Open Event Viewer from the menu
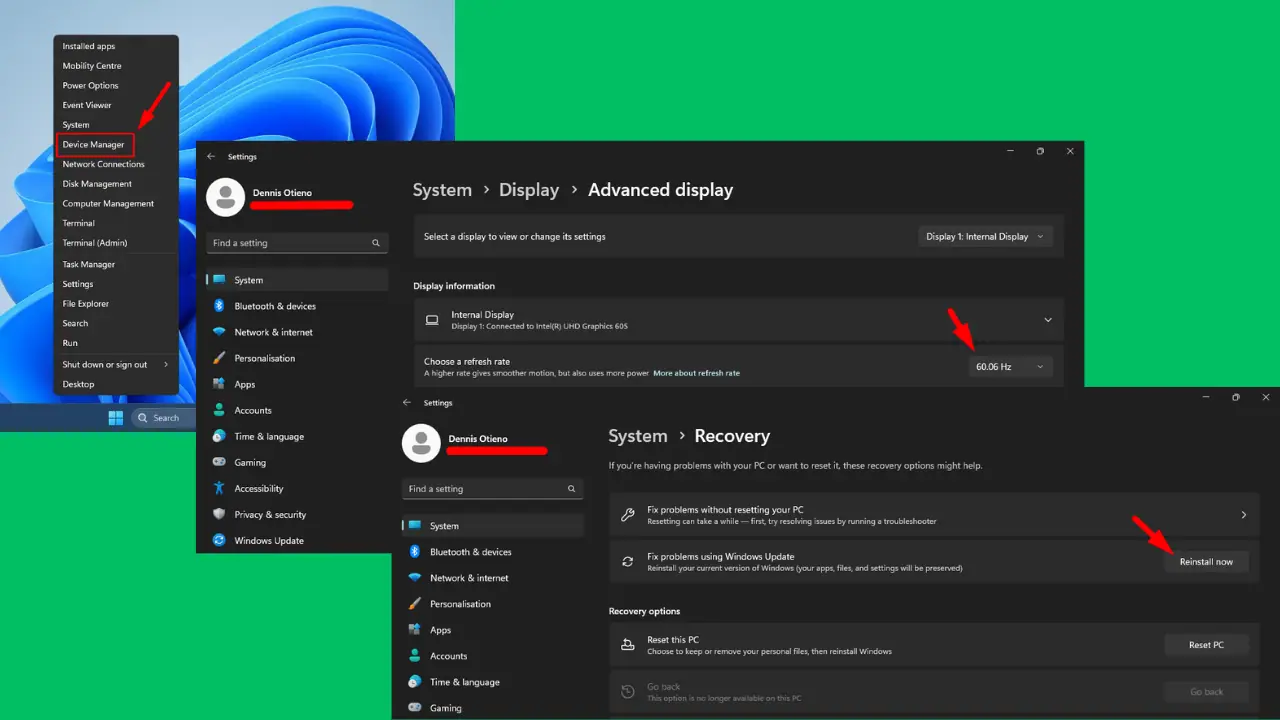The width and height of the screenshot is (1280, 720). (x=87, y=105)
